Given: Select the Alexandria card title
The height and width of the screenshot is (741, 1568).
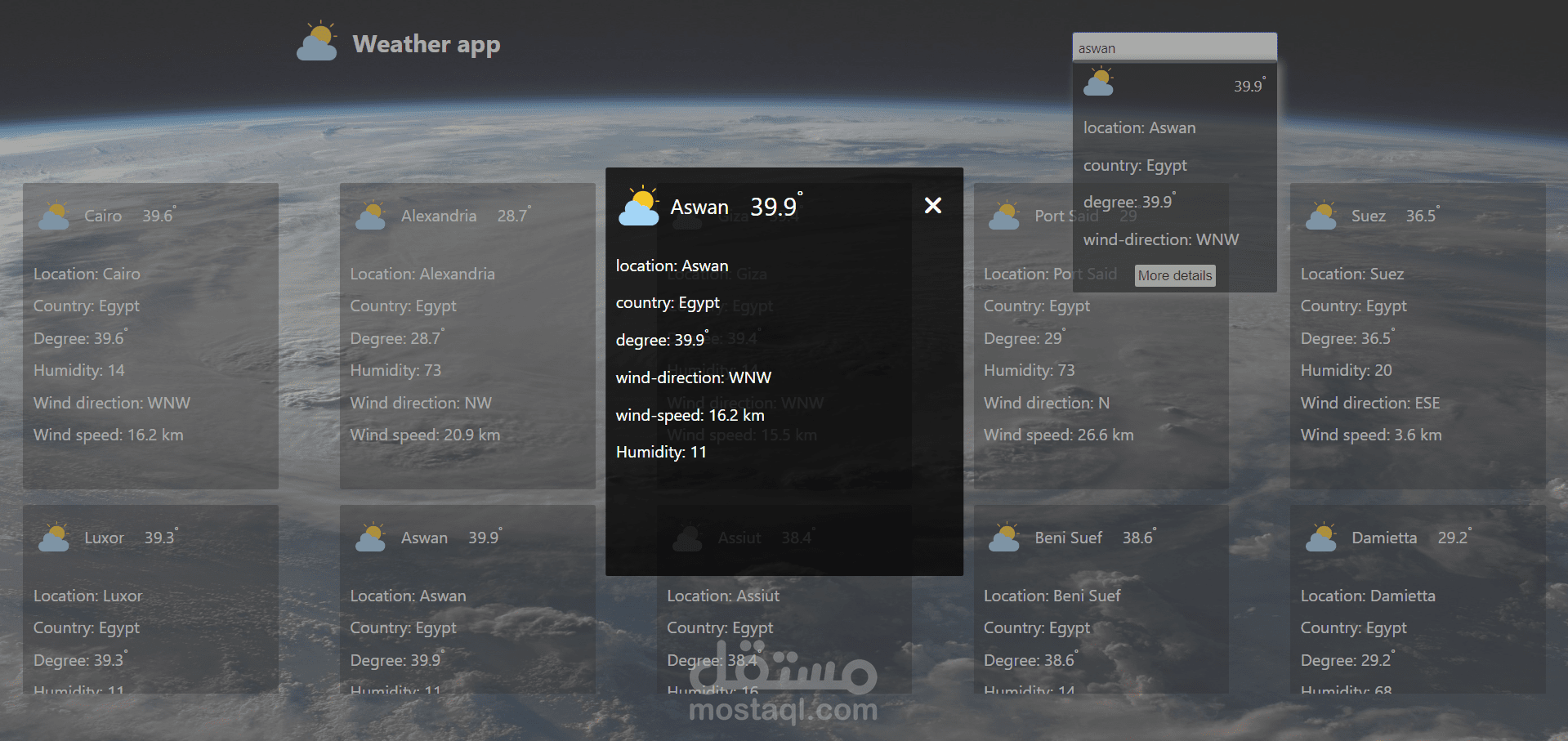Looking at the screenshot, I should coord(439,216).
